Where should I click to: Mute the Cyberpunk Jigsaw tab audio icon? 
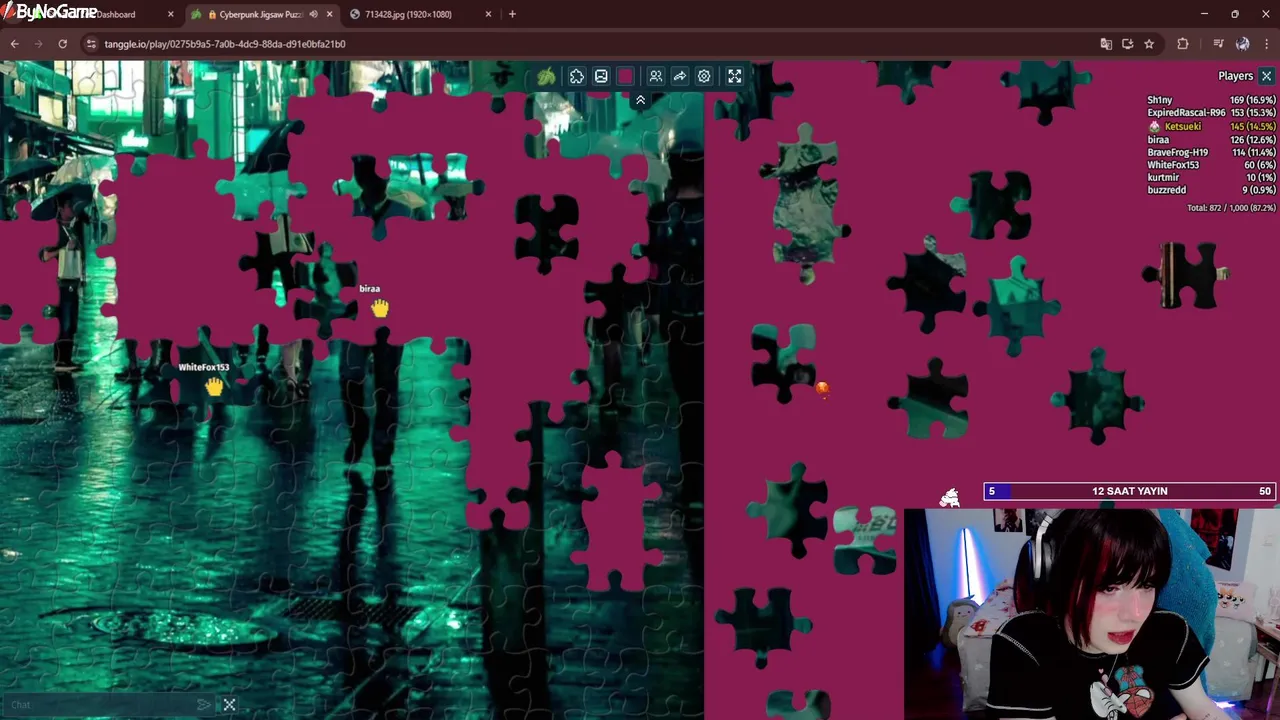313,14
